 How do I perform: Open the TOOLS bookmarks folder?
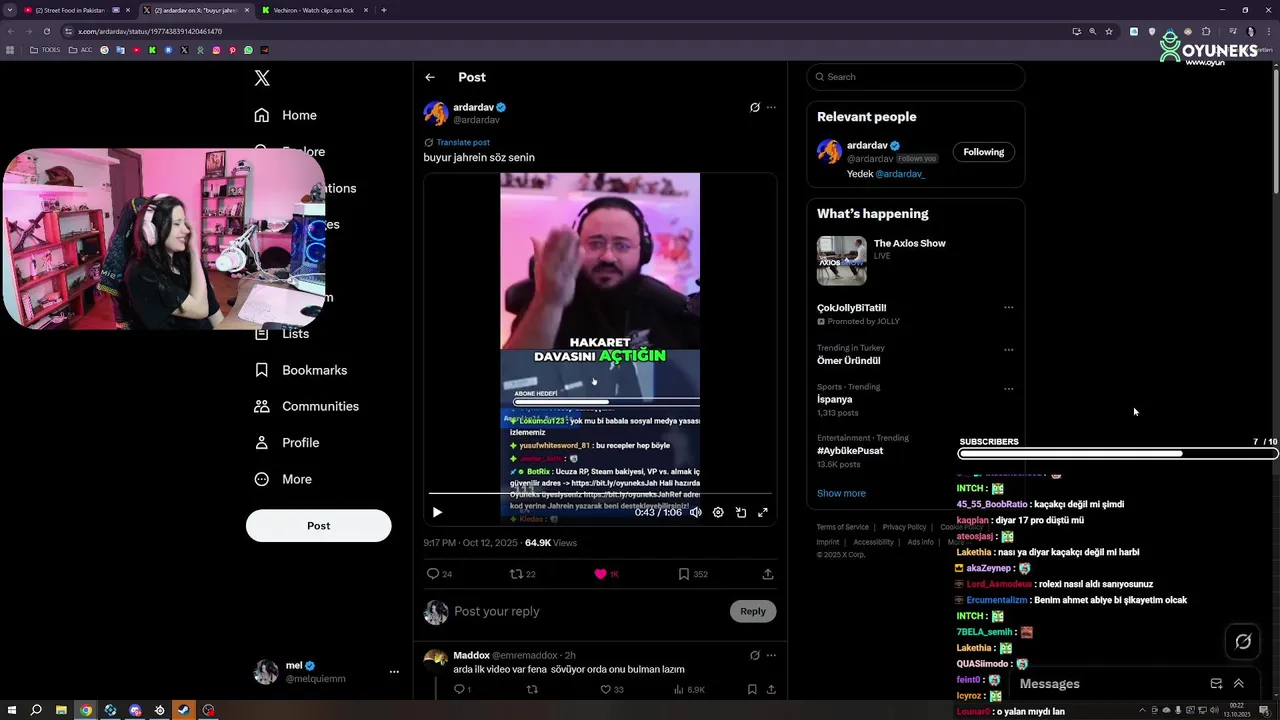[45, 50]
